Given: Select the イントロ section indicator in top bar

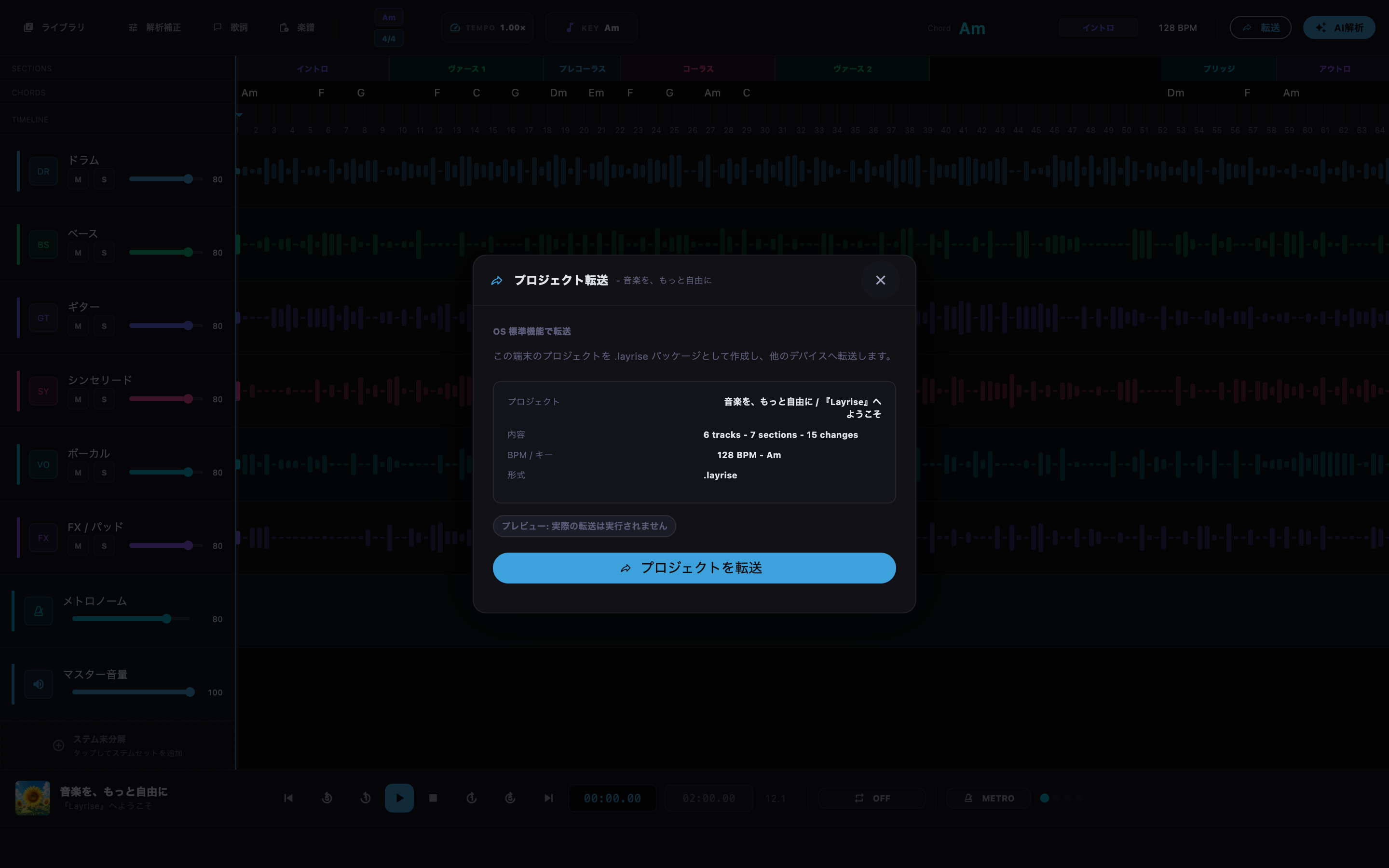Looking at the screenshot, I should point(1098,27).
